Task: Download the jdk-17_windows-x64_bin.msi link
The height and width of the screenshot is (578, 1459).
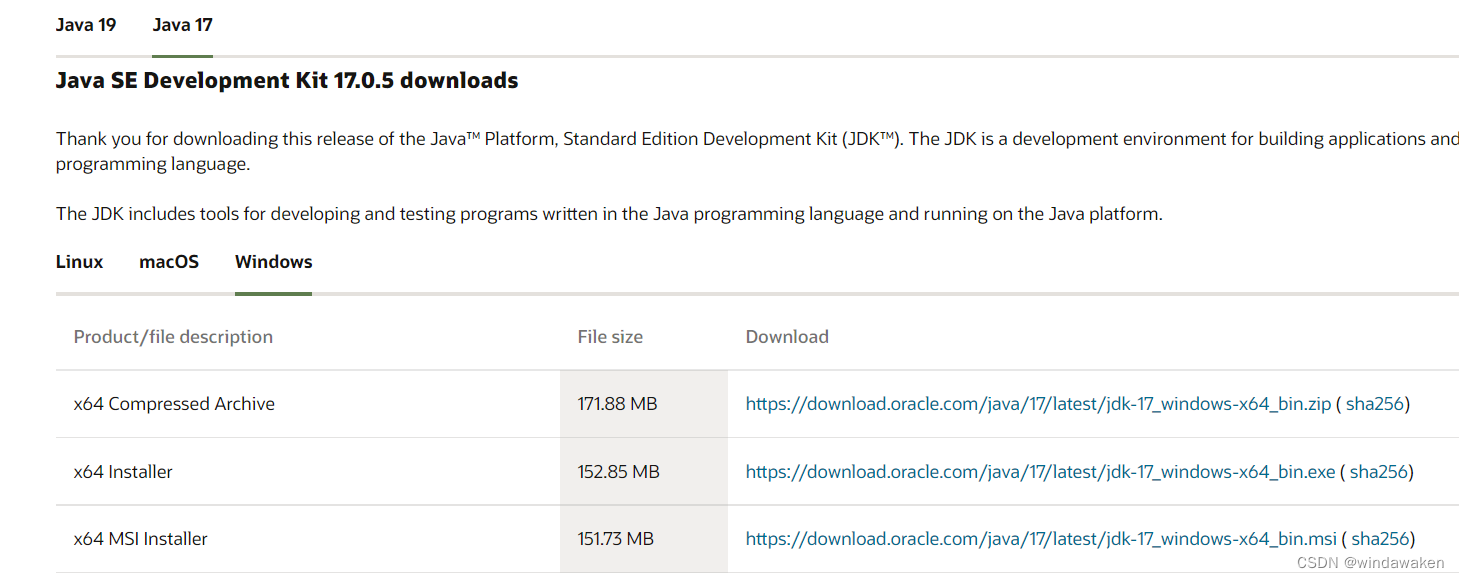Action: [x=1041, y=539]
